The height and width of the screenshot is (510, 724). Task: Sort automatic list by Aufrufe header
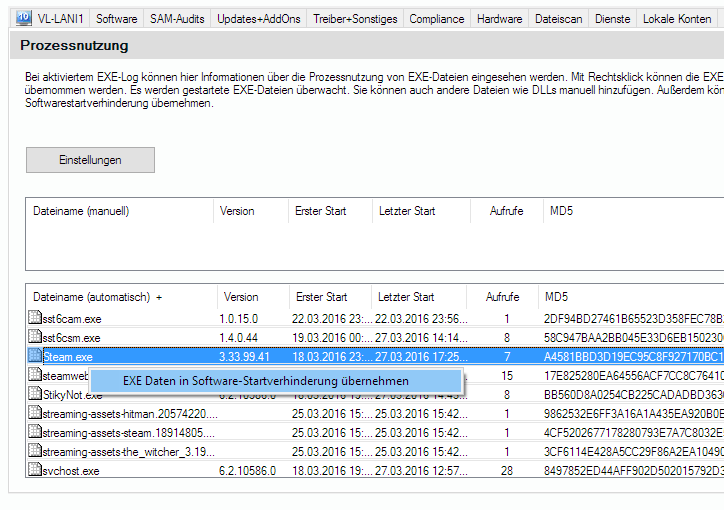point(502,297)
